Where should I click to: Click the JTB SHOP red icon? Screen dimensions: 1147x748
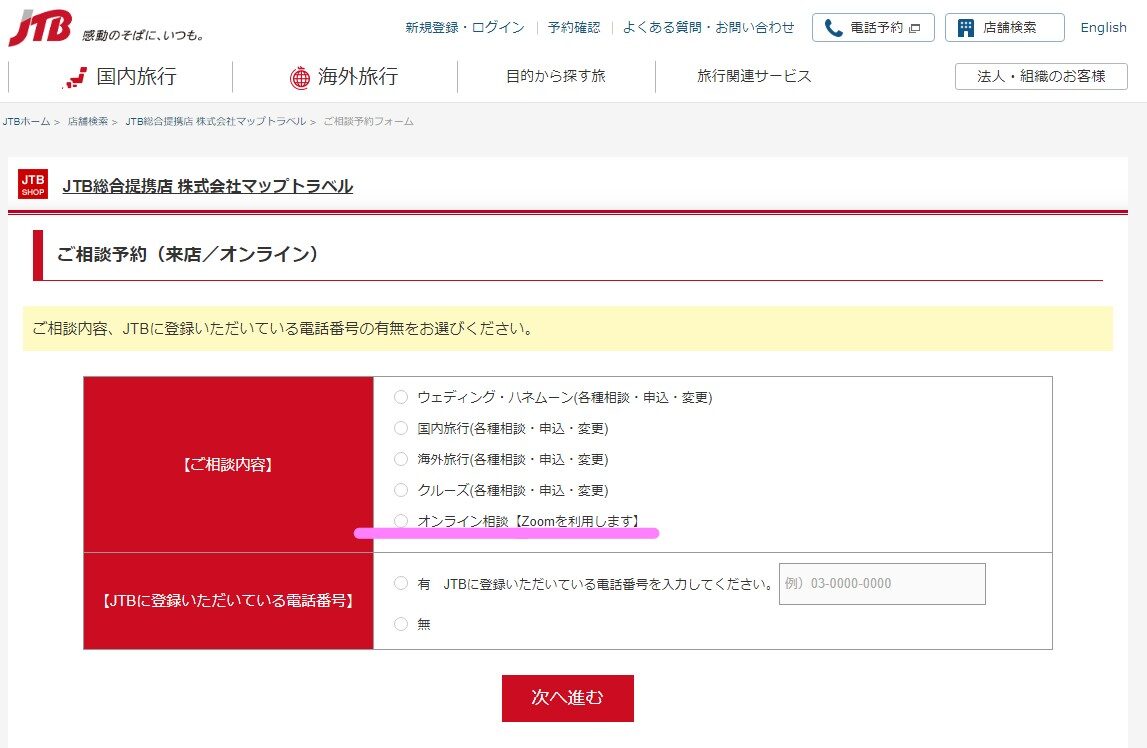33,184
